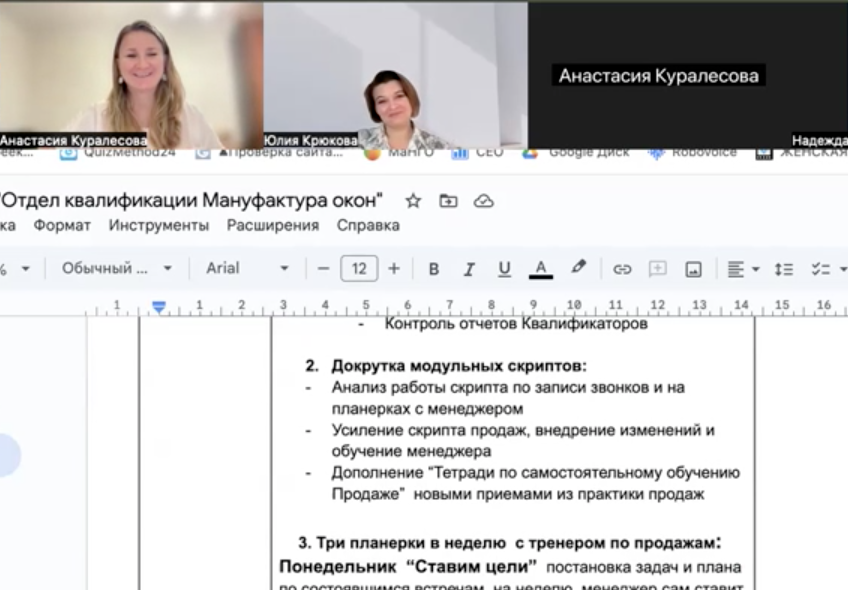Toggle bold formatting
The height and width of the screenshot is (590, 848).
click(x=433, y=269)
